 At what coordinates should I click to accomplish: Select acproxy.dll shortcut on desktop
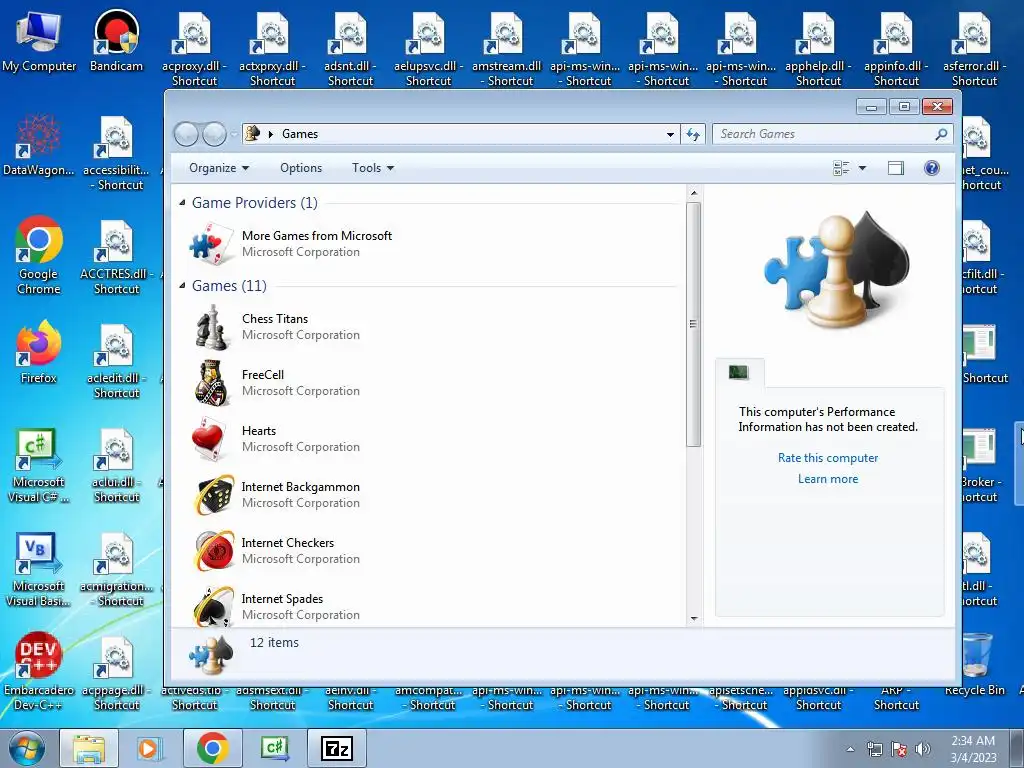195,49
